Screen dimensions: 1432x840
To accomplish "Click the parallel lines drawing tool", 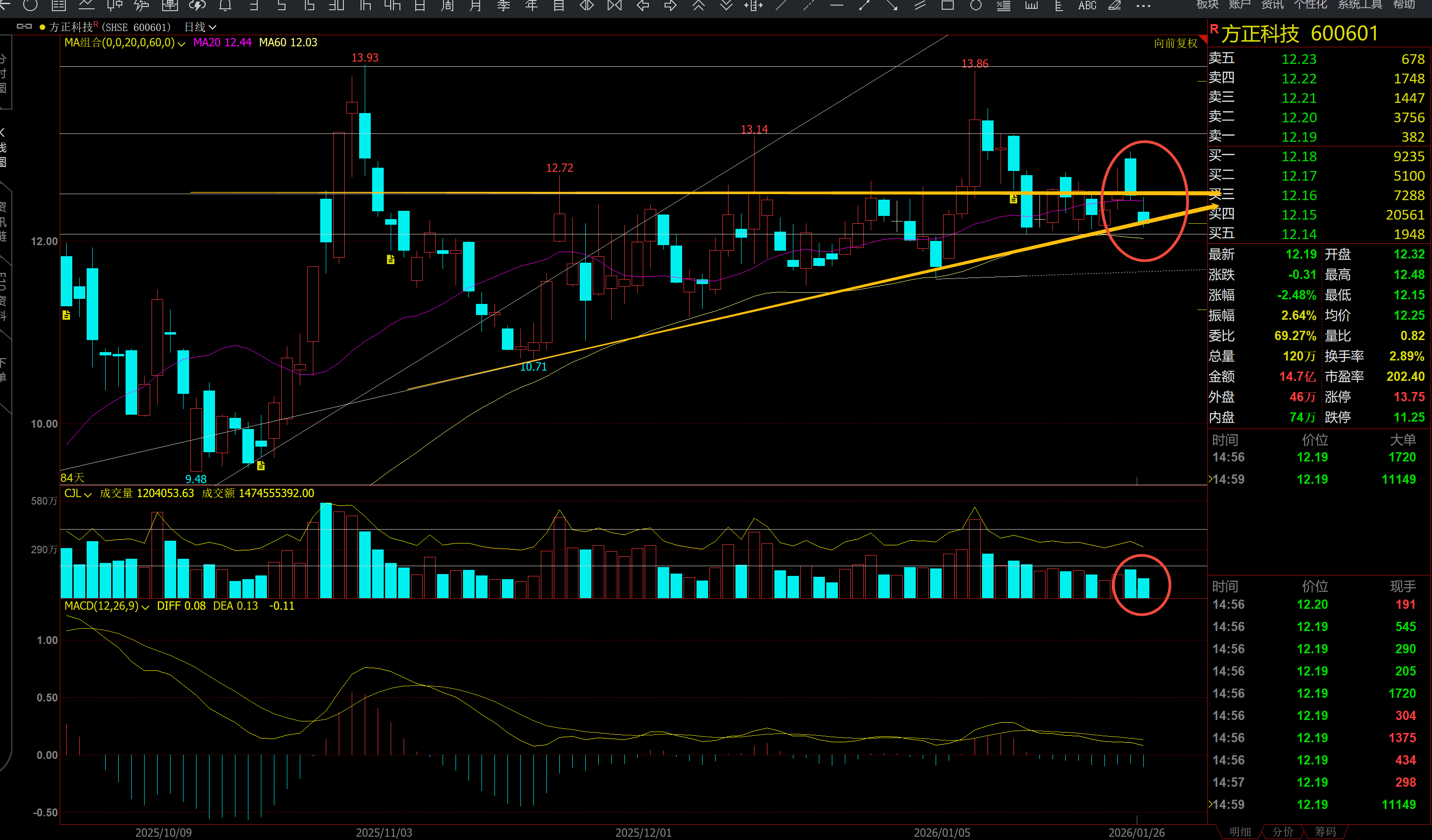I will [x=920, y=6].
